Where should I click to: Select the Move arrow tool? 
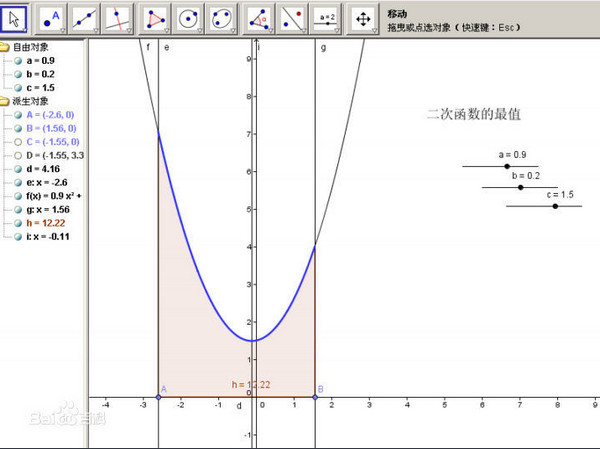point(14,18)
